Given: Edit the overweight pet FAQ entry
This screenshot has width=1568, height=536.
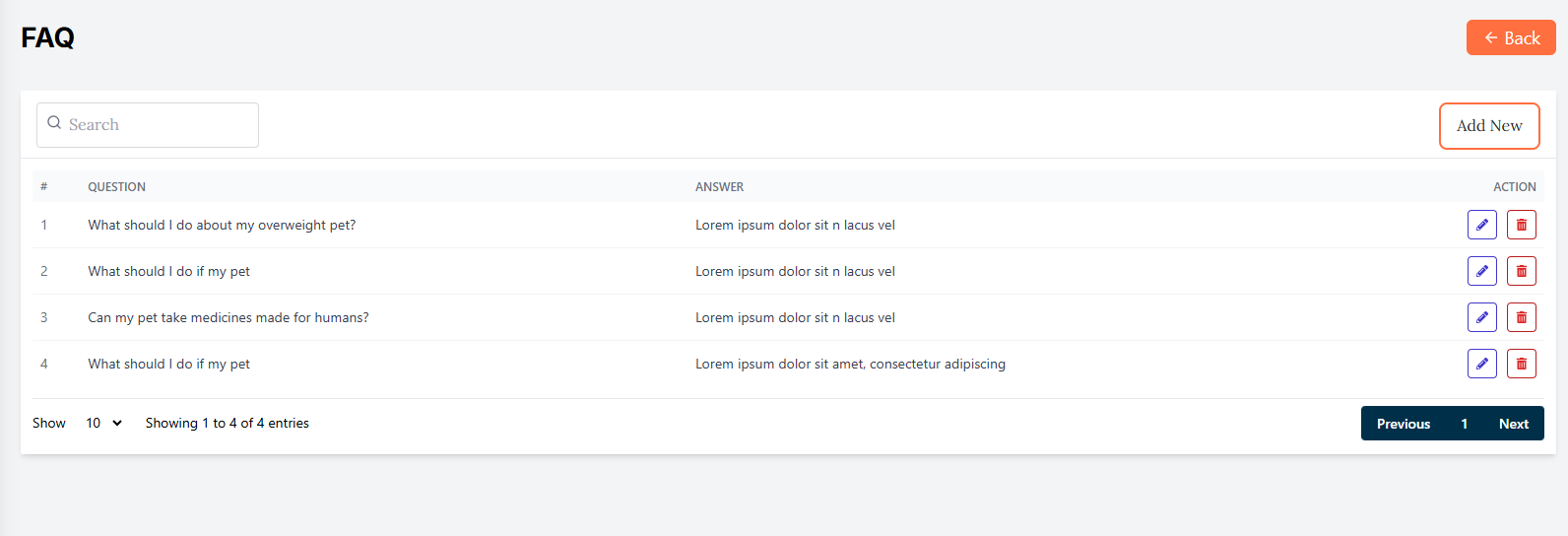Looking at the screenshot, I should 1481,225.
